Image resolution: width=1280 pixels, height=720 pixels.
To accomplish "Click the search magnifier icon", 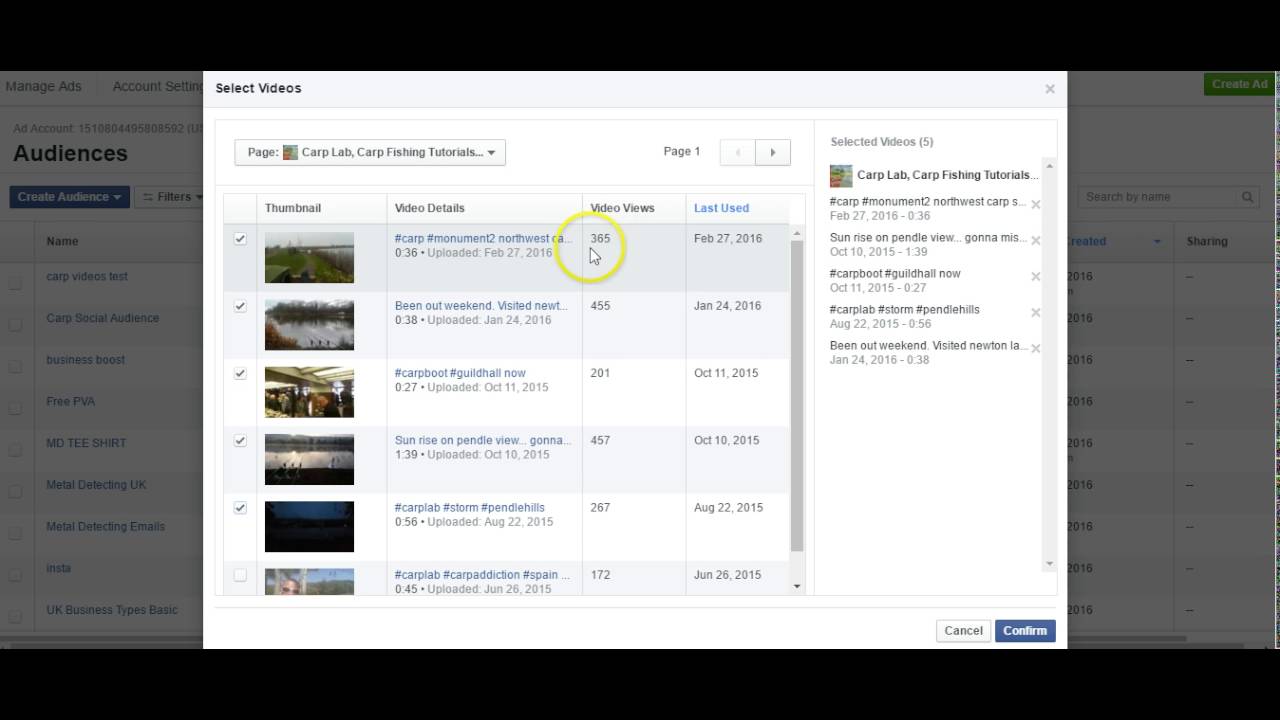I will coord(1247,197).
